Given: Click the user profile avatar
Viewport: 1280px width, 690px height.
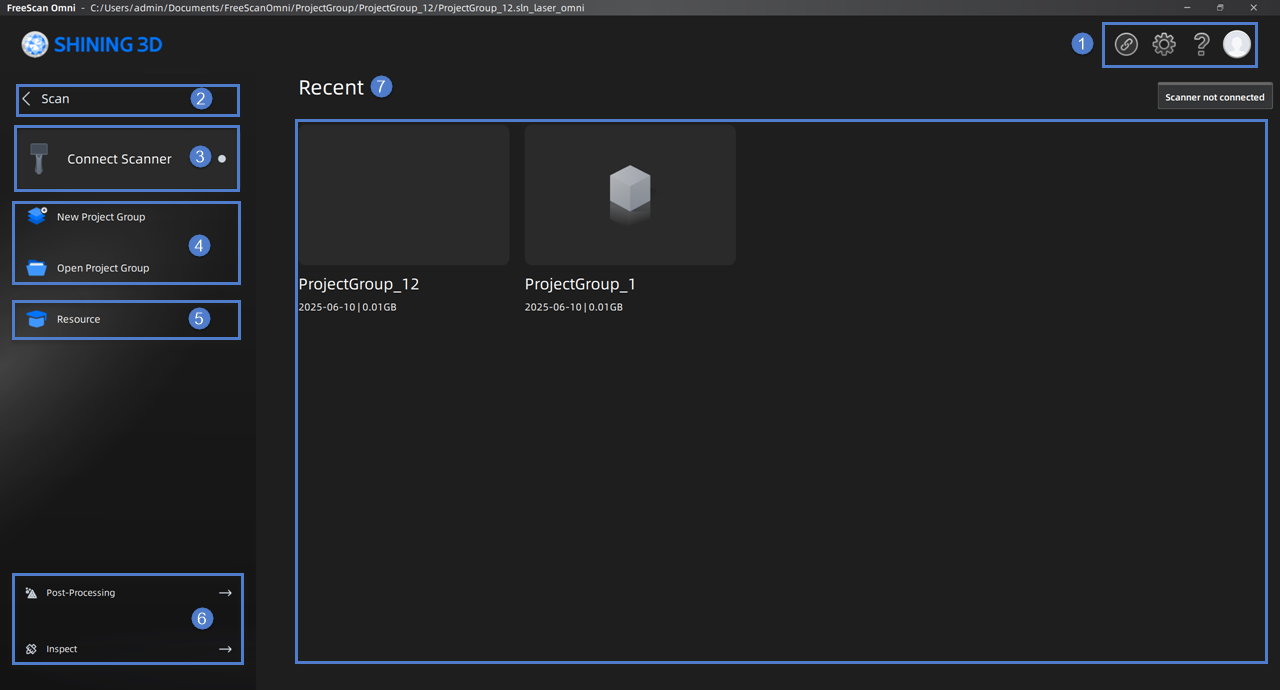Looking at the screenshot, I should [1237, 44].
